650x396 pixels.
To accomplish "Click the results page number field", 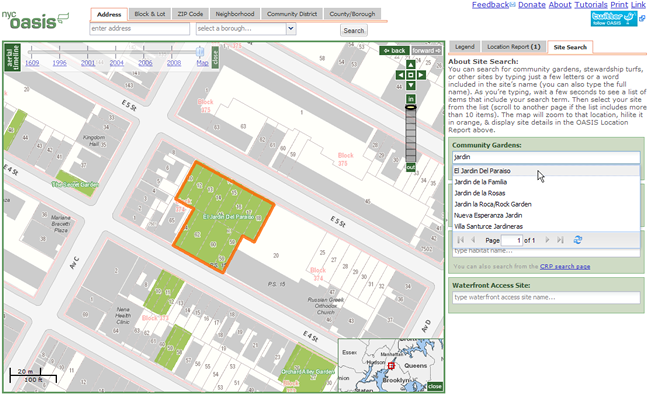I will coord(512,241).
